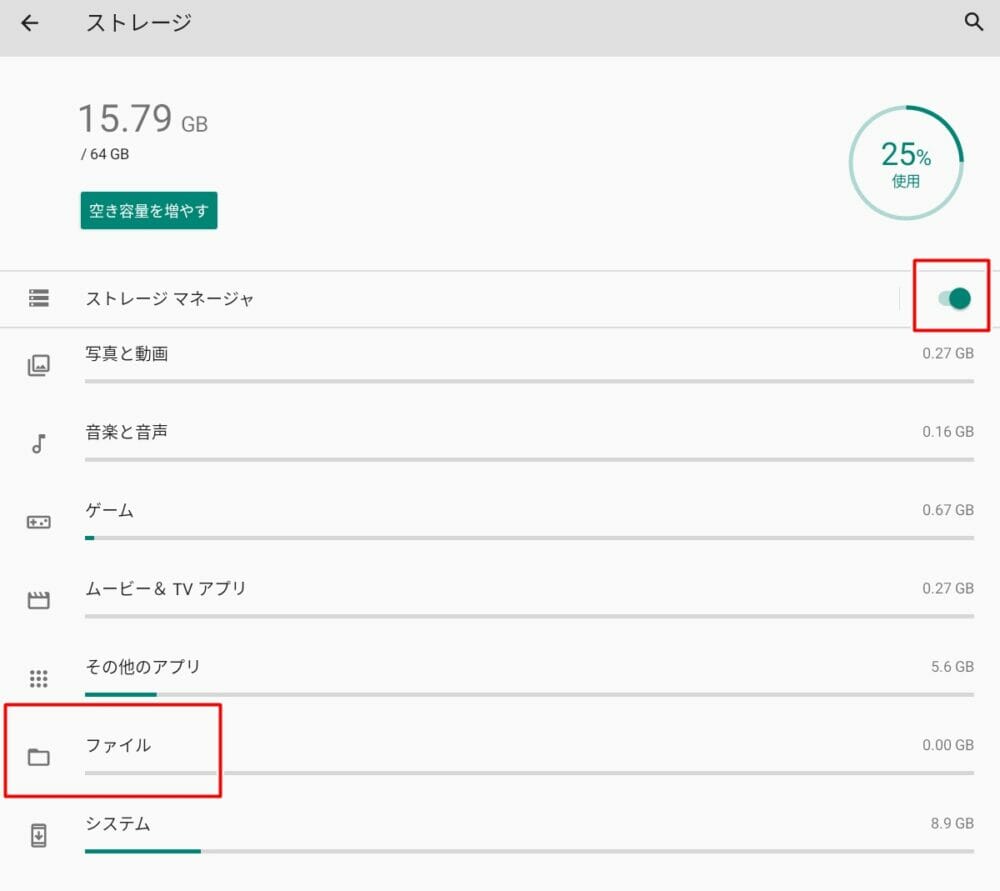Click the Storage Manager list icon

click(39, 298)
